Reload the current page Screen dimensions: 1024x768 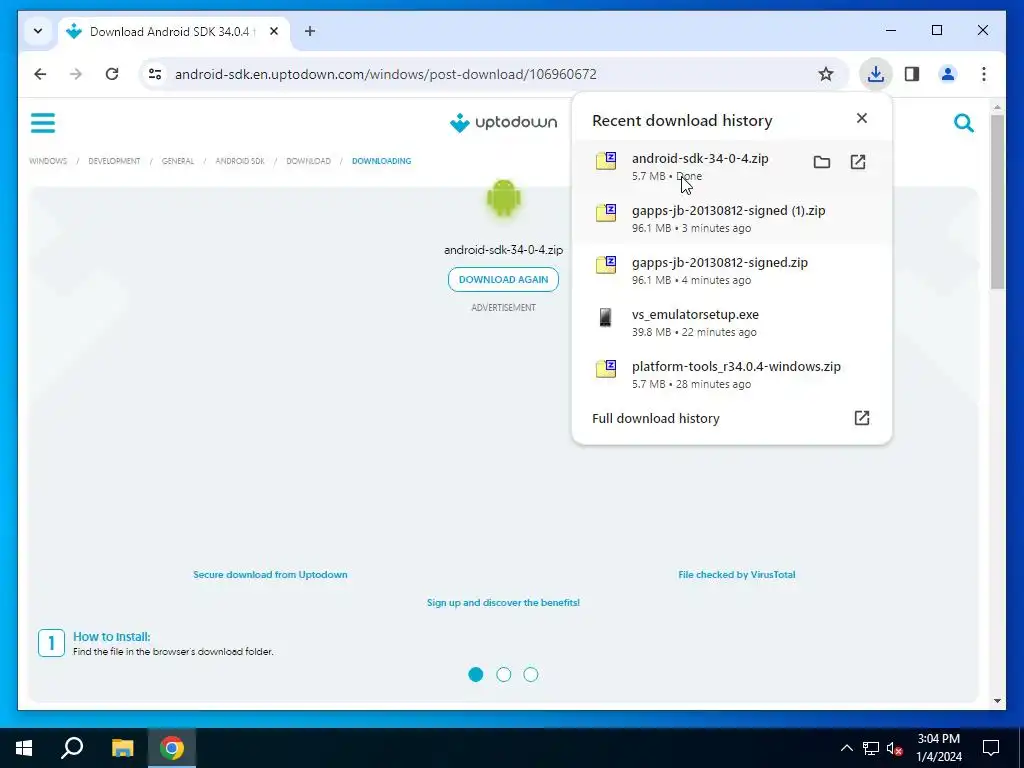pos(112,74)
